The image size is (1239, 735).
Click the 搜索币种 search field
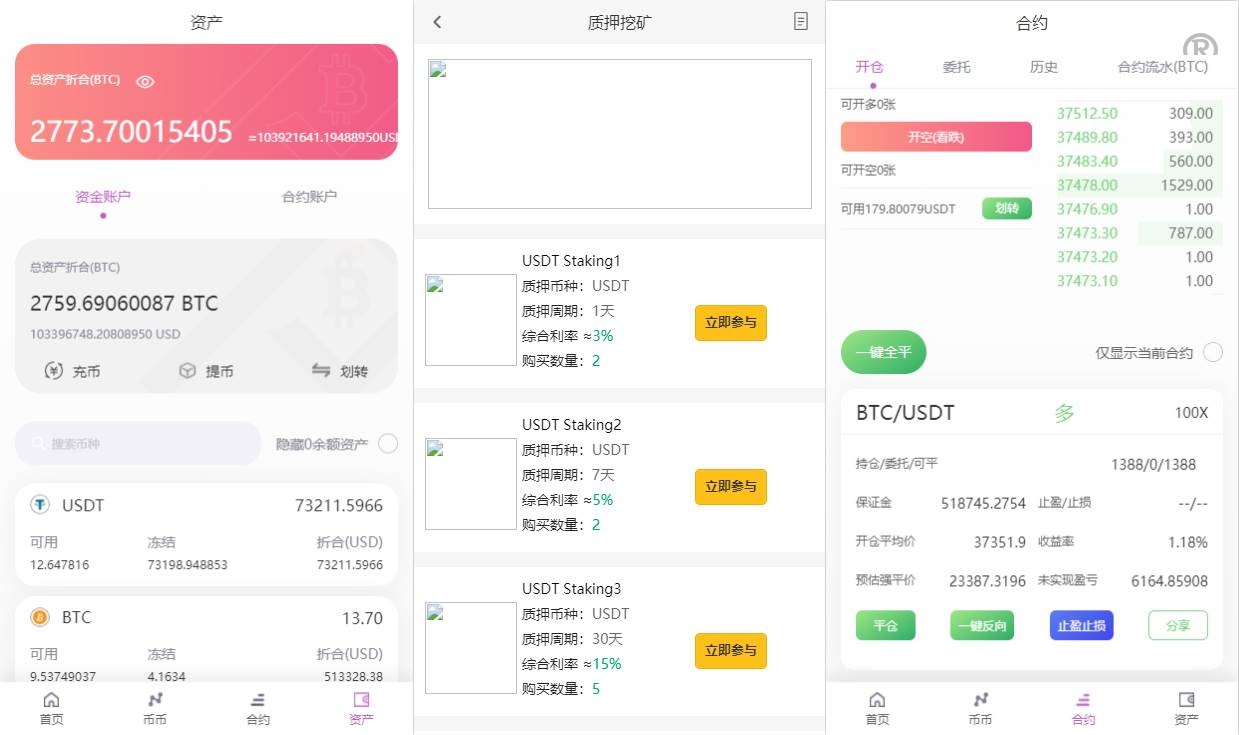click(138, 444)
